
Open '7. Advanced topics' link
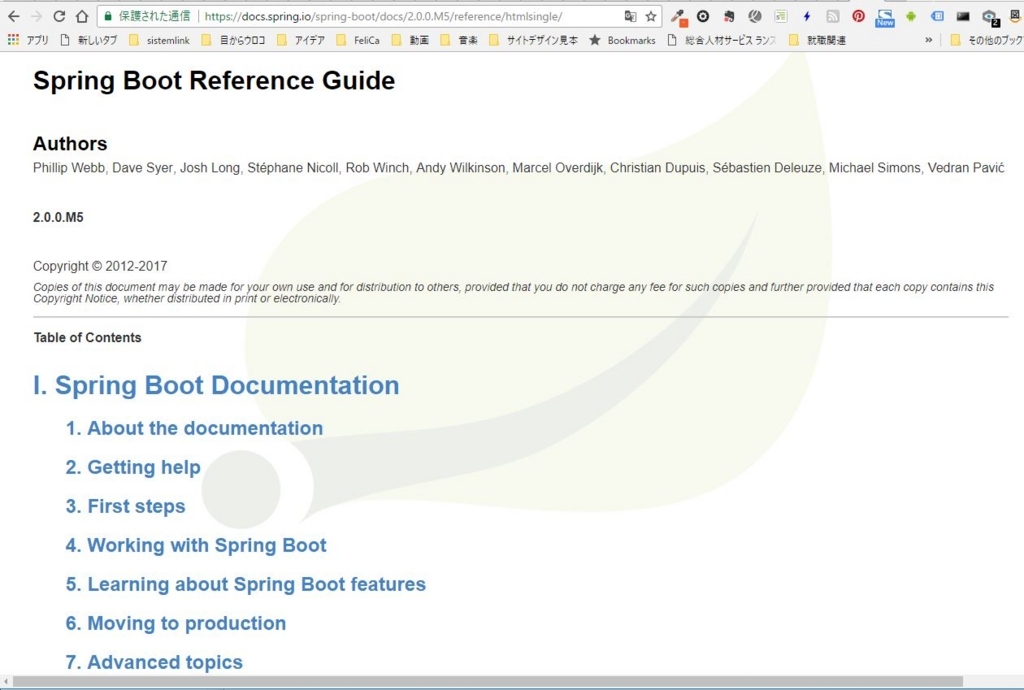click(154, 662)
